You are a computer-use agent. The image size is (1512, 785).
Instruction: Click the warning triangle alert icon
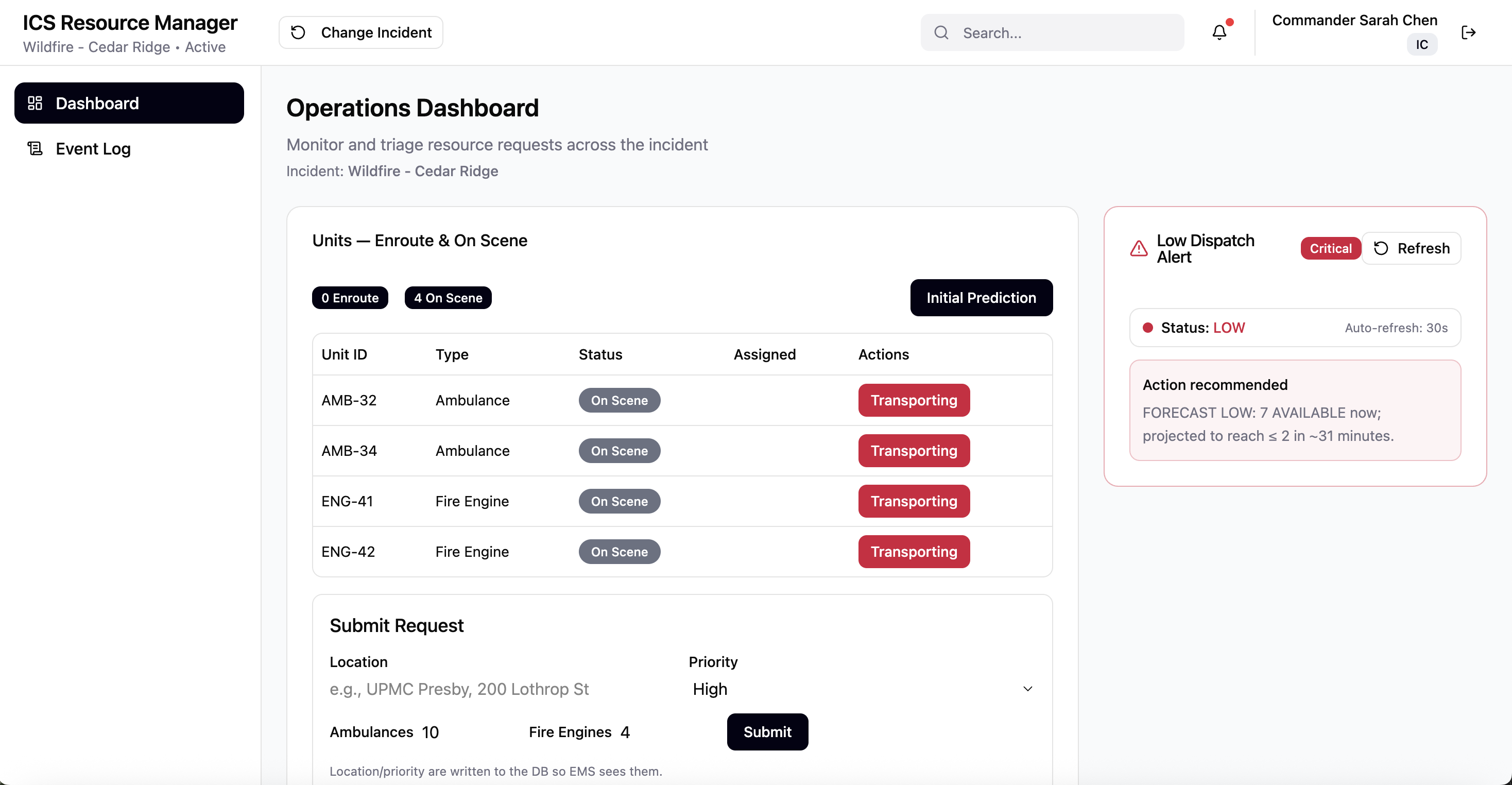point(1139,249)
